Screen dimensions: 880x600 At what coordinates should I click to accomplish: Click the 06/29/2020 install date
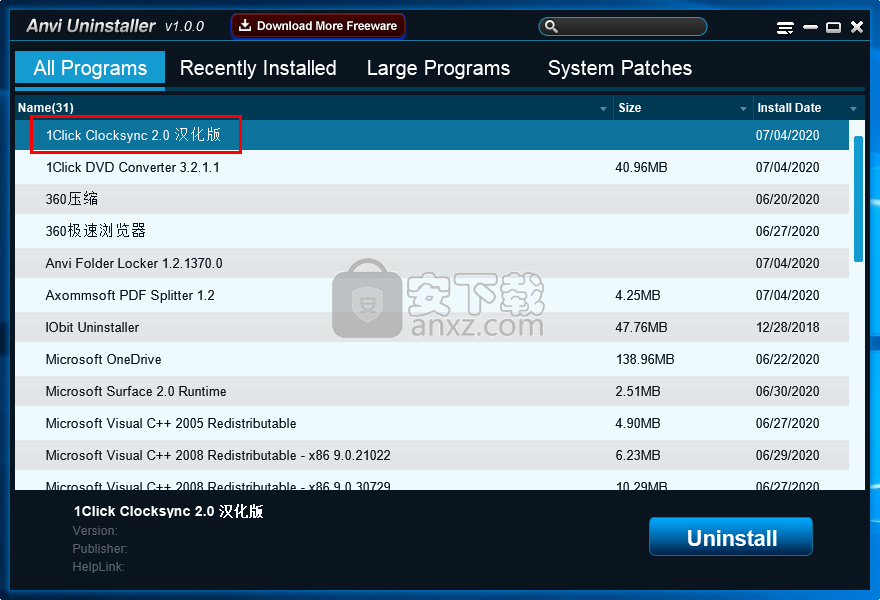coord(787,455)
